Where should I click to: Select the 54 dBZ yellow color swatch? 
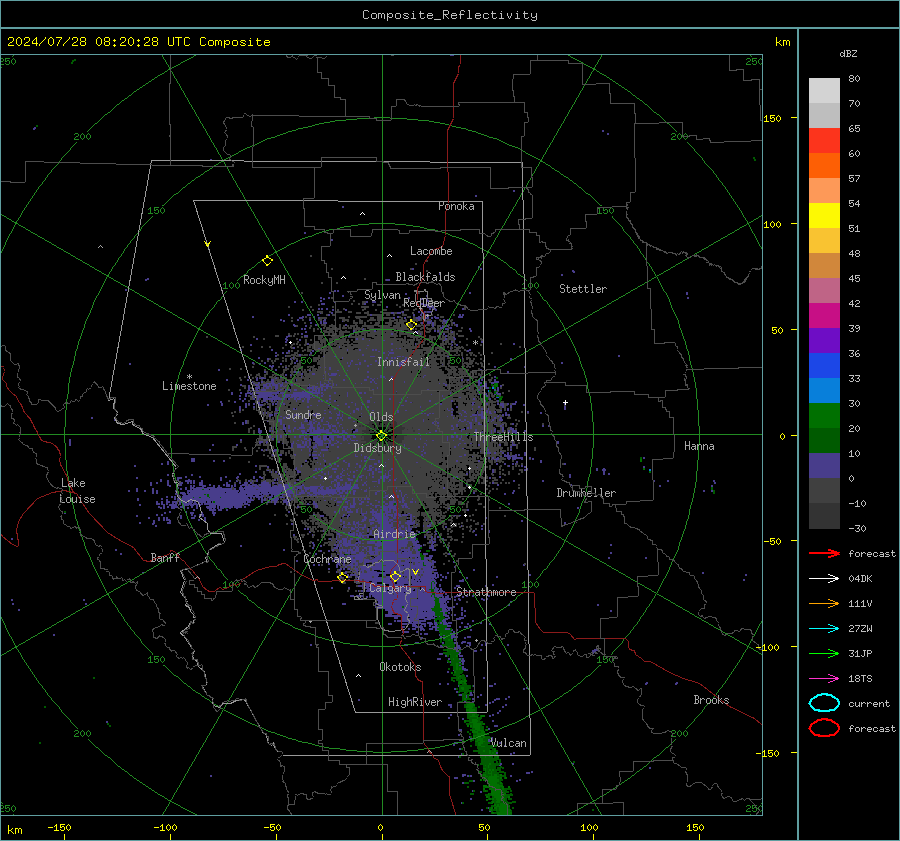click(824, 215)
